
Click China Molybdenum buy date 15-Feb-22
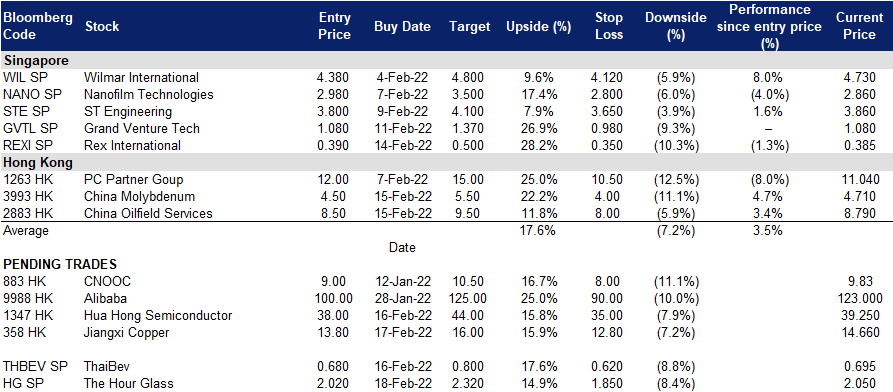403,197
